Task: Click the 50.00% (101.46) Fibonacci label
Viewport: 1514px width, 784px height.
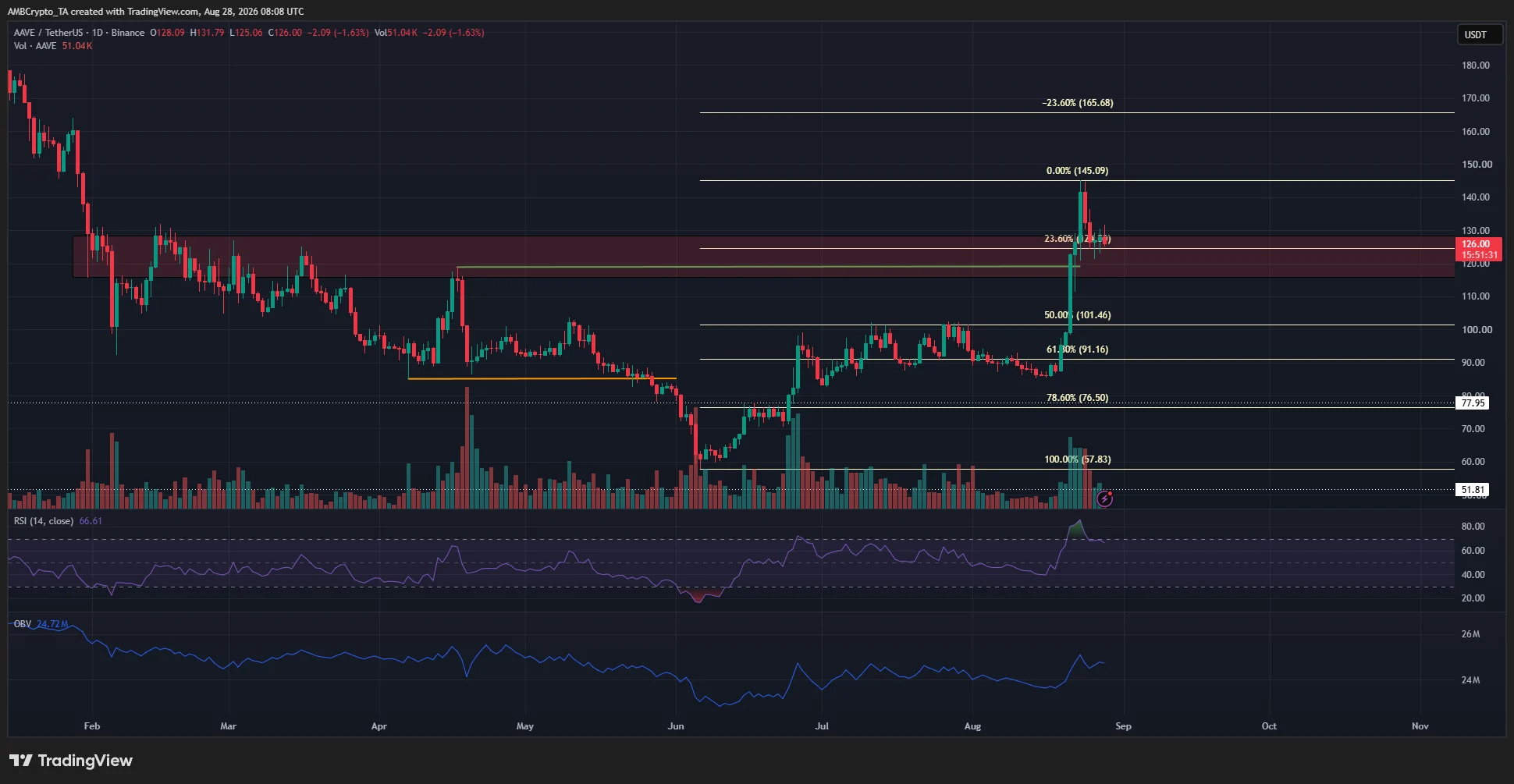Action: (1077, 315)
